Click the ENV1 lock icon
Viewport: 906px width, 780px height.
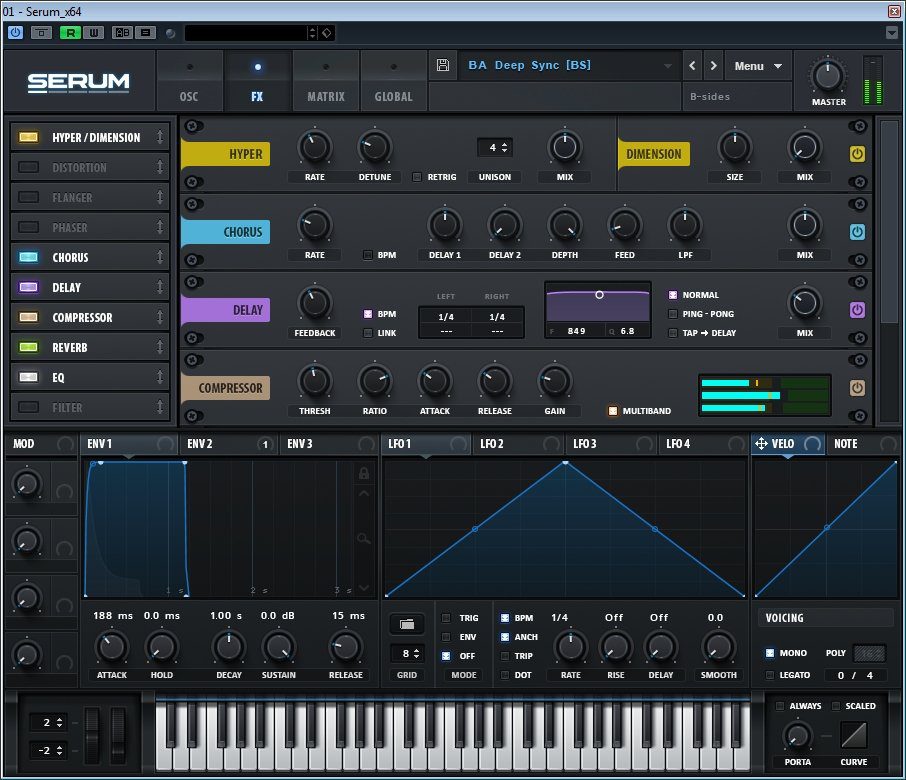click(x=363, y=473)
